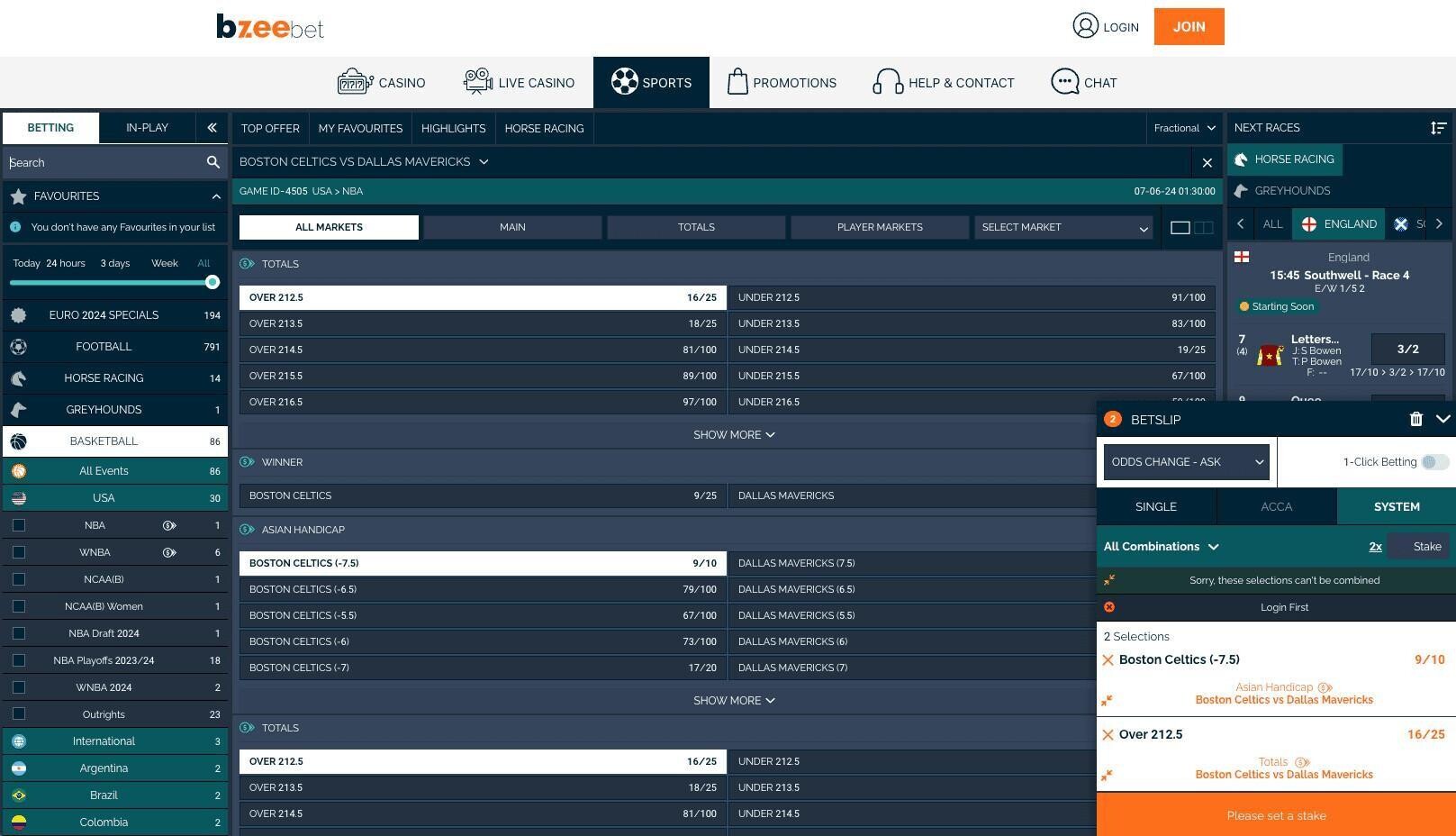Collapse the betslip panel chevron
Image resolution: width=1456 pixels, height=836 pixels.
(1442, 419)
